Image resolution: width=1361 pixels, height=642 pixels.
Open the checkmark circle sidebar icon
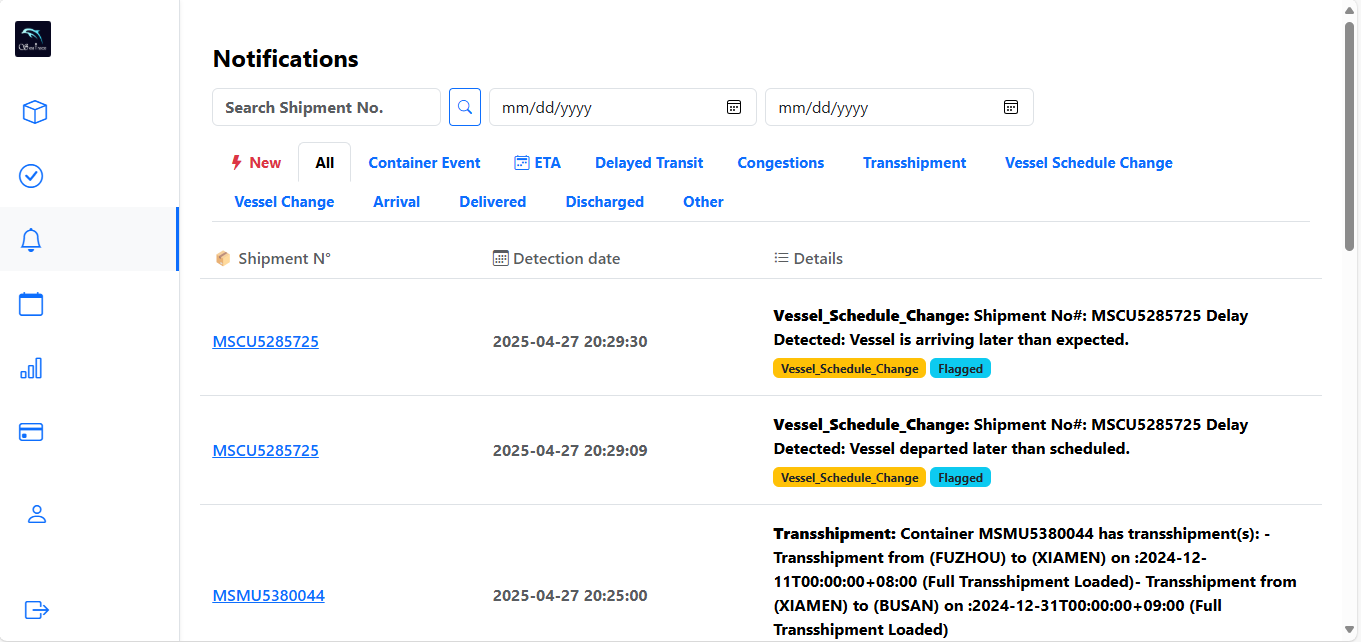[31, 176]
